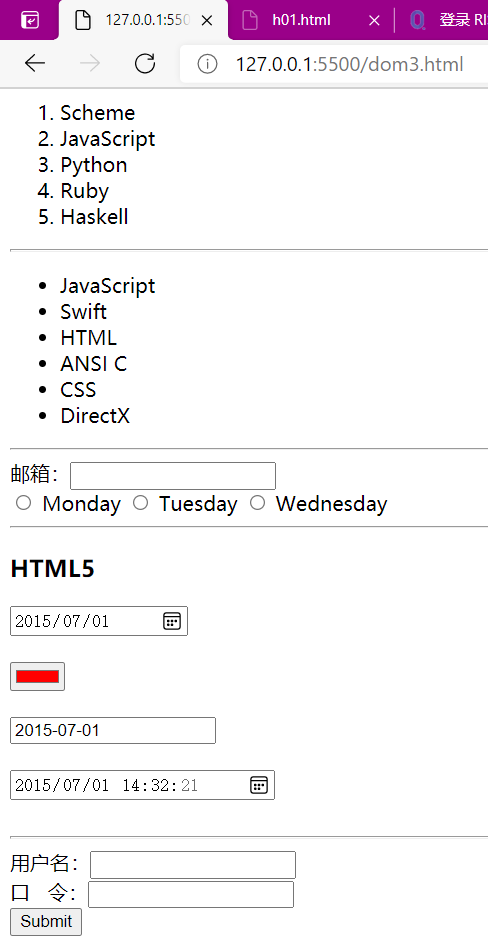This screenshot has width=488, height=948.
Task: Click the 口令 password input field
Action: pos(191,894)
